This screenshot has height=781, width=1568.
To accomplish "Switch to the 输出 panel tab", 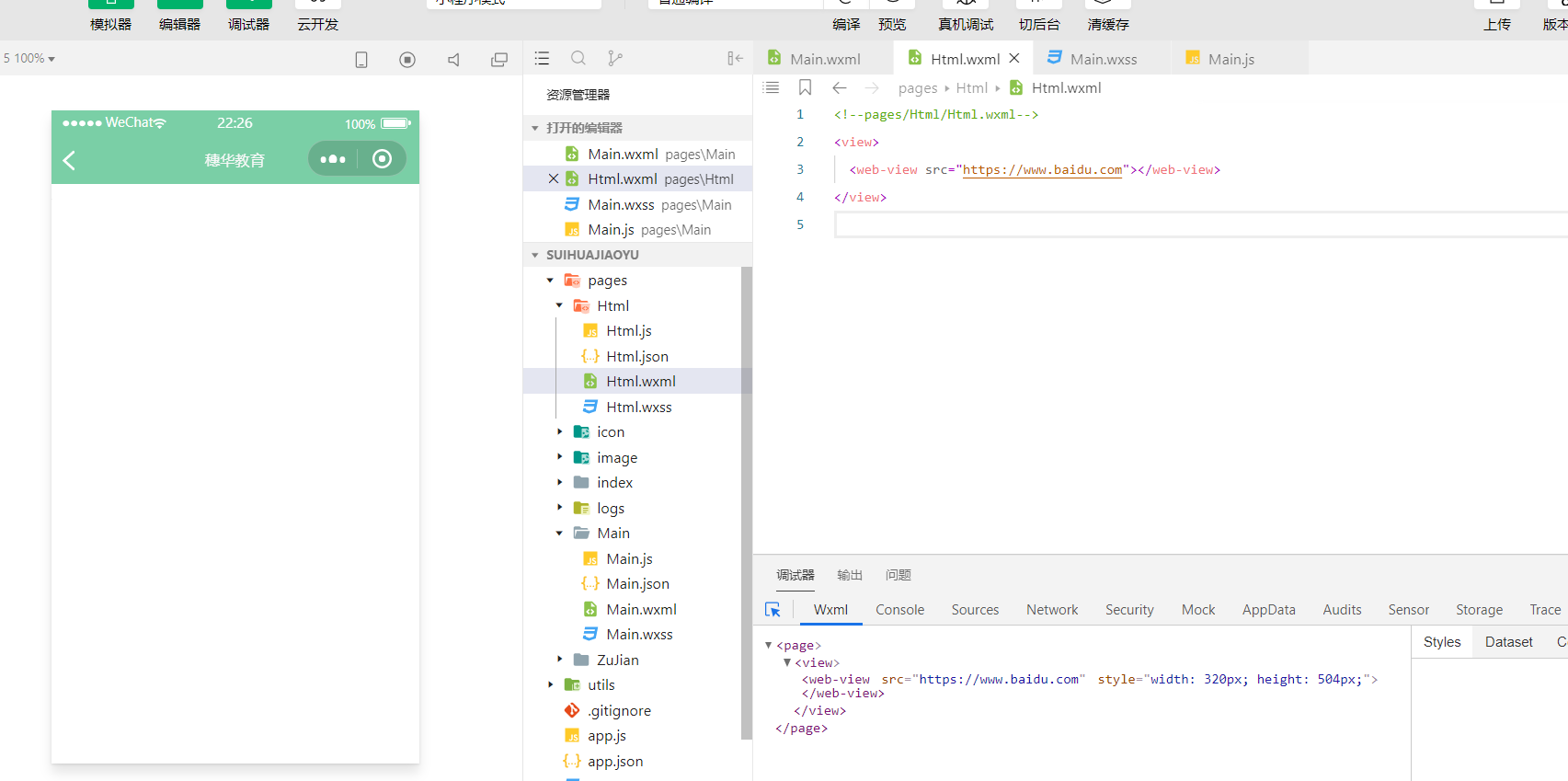I will 850,575.
